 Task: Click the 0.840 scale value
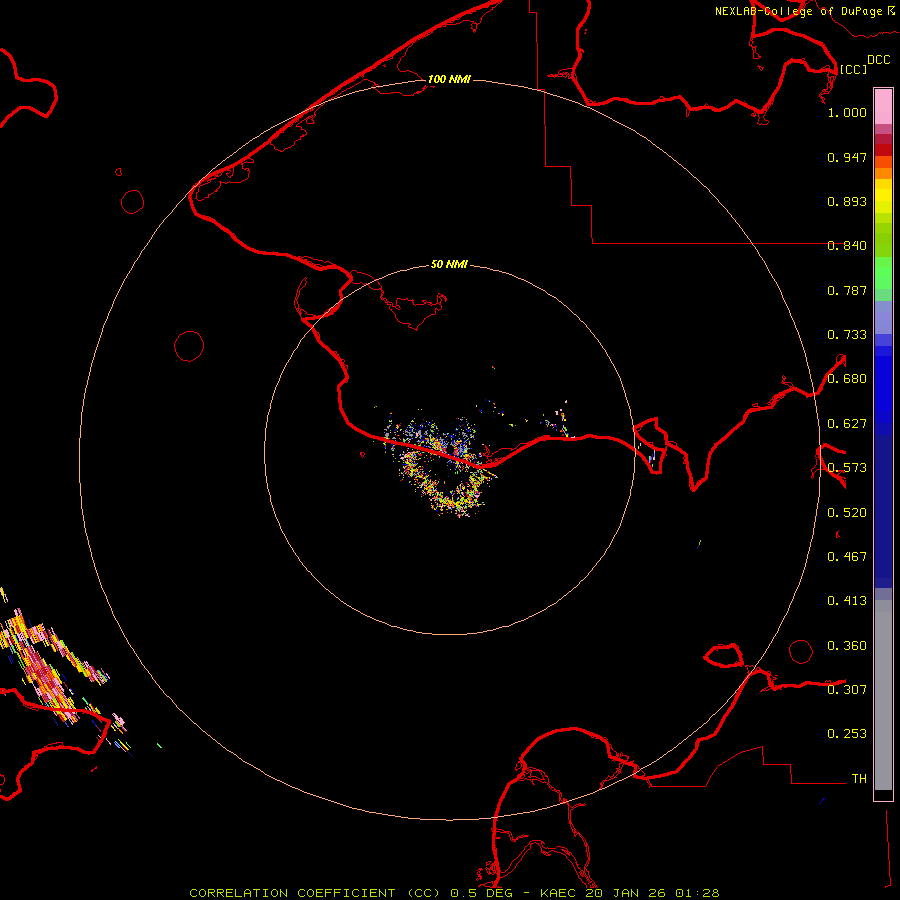(x=846, y=246)
